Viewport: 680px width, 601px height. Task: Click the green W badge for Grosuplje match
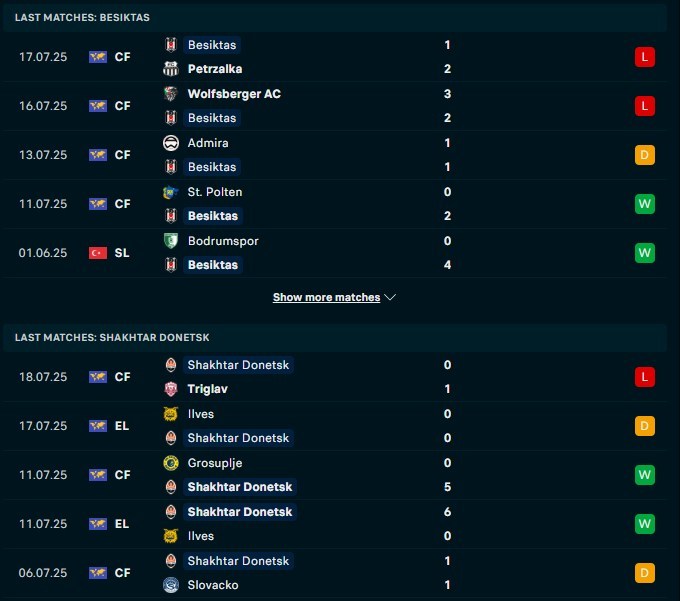644,475
